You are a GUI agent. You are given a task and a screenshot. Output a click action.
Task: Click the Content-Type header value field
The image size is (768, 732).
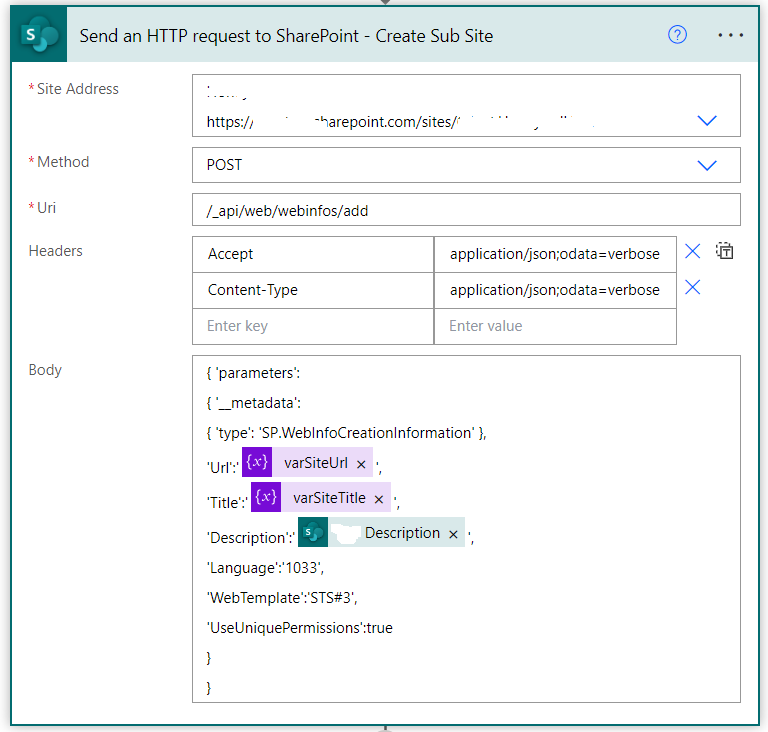pos(555,290)
